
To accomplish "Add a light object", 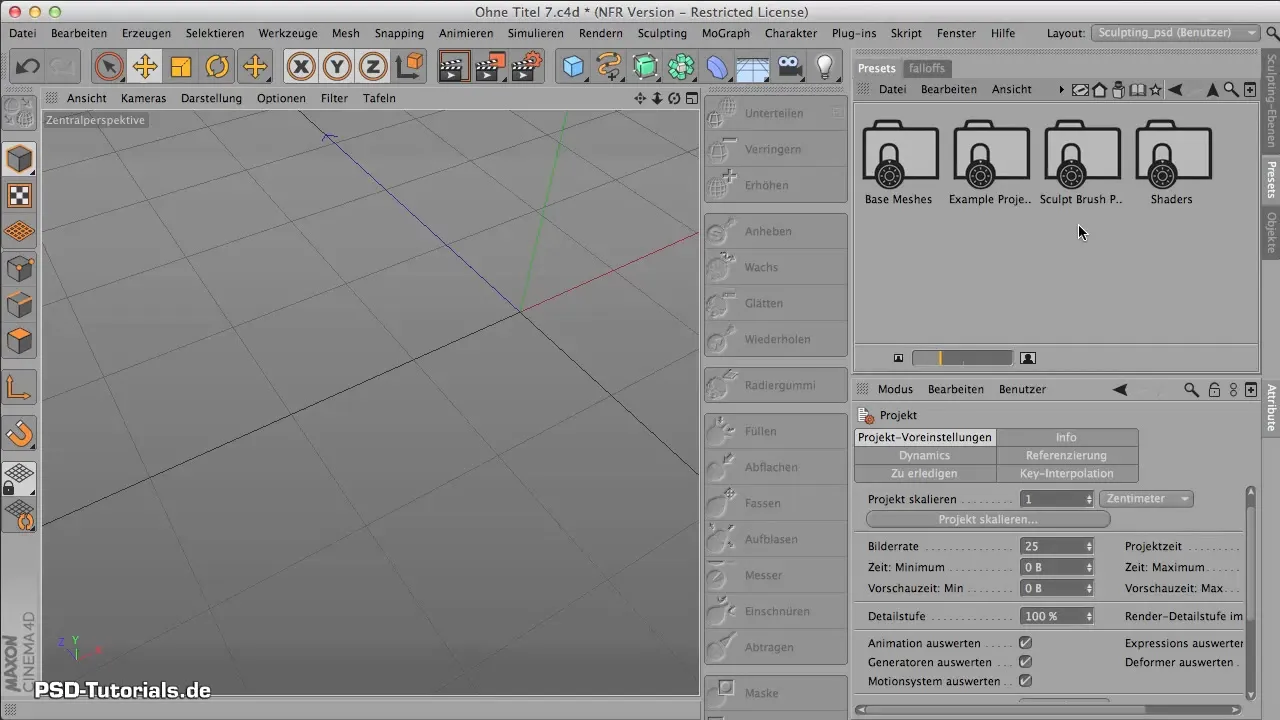I will tap(824, 67).
